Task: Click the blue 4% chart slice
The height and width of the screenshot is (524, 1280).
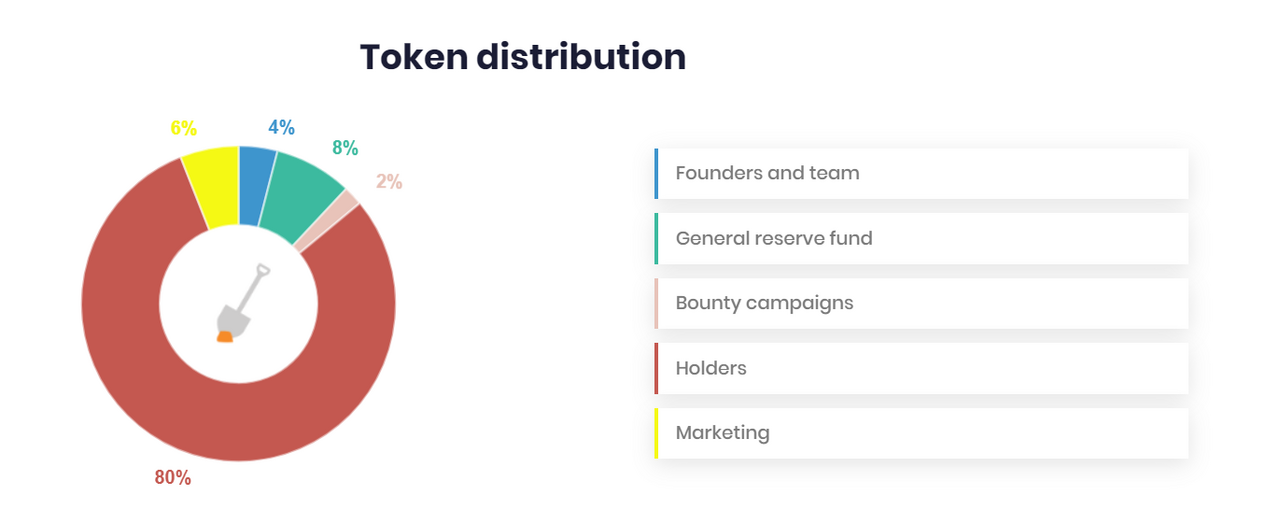Action: [x=255, y=185]
